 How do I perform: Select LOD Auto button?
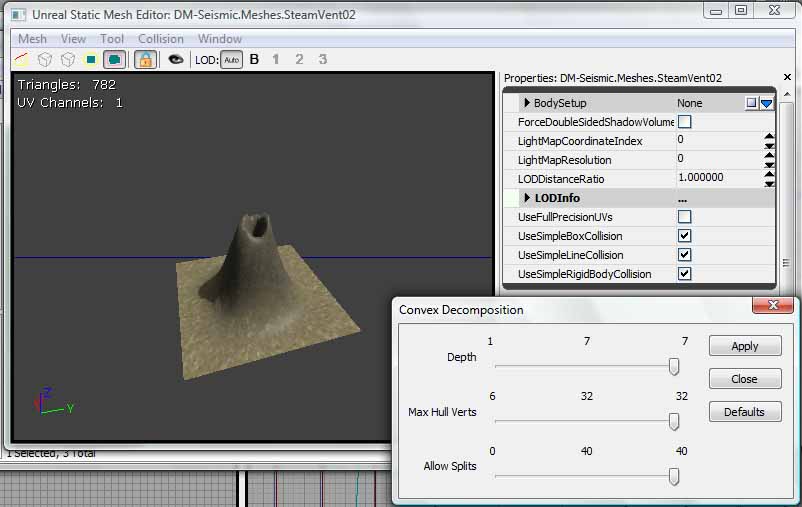point(231,60)
